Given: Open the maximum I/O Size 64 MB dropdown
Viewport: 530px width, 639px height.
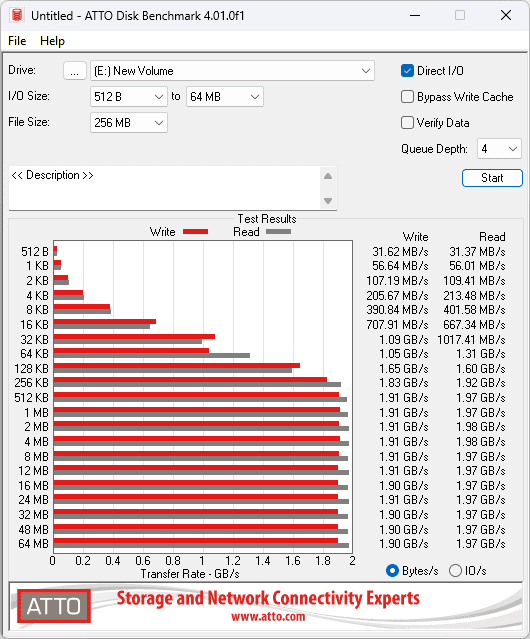Looking at the screenshot, I should [225, 97].
